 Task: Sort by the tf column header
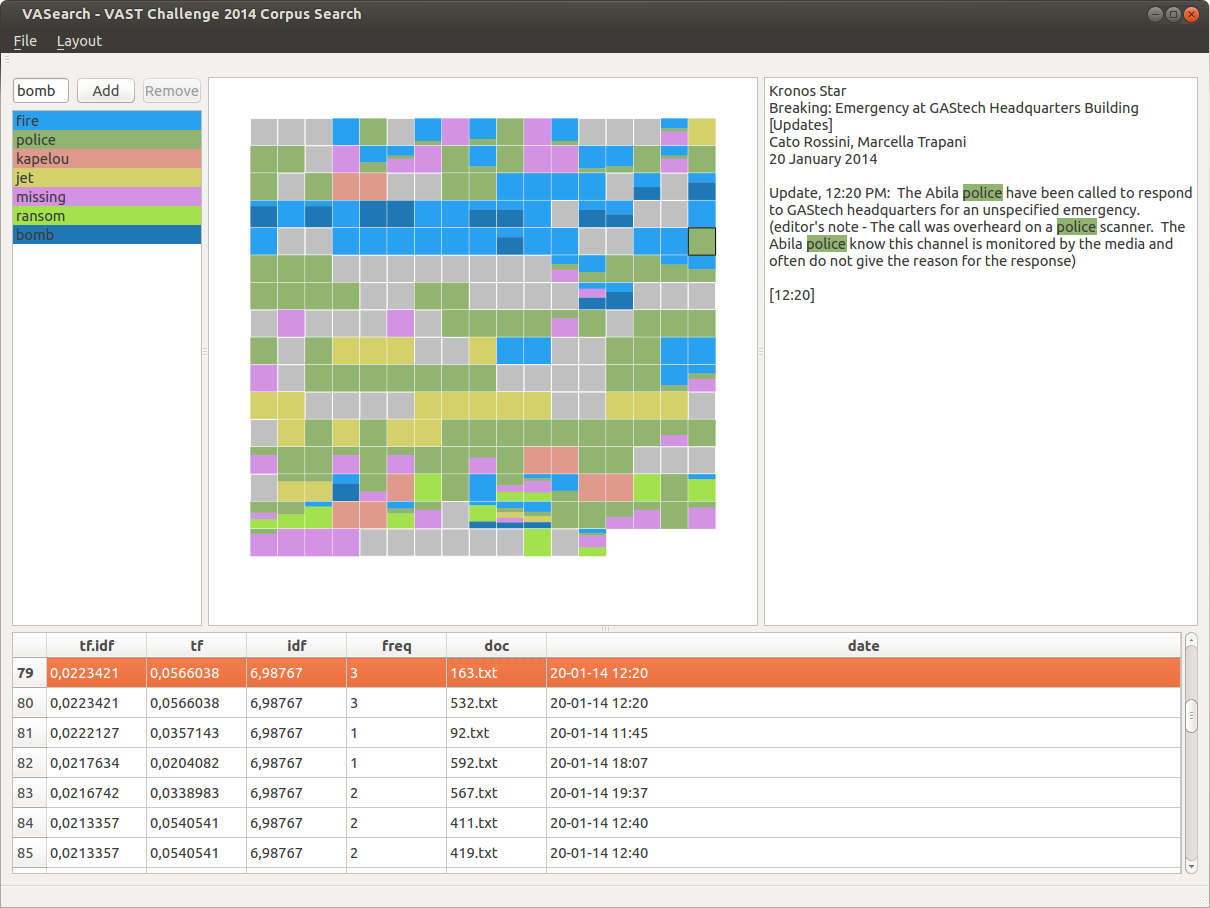tap(197, 646)
